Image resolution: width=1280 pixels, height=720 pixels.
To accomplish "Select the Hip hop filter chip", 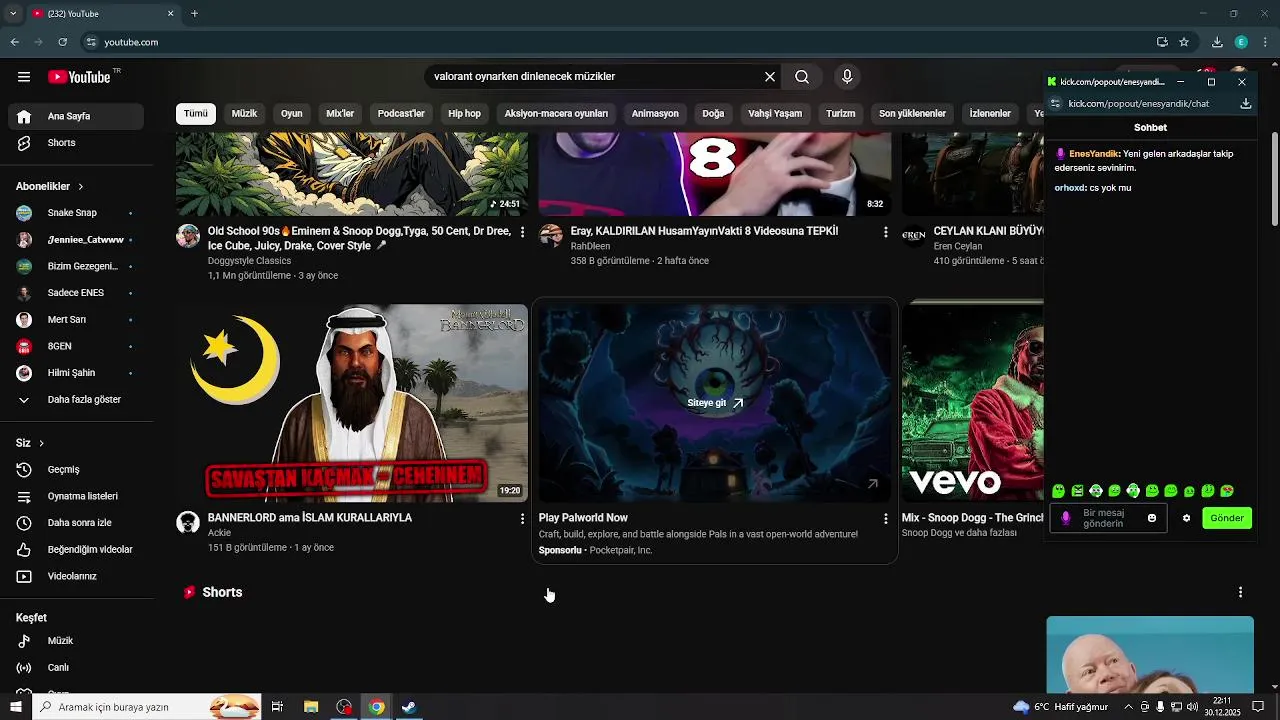I will 464,114.
